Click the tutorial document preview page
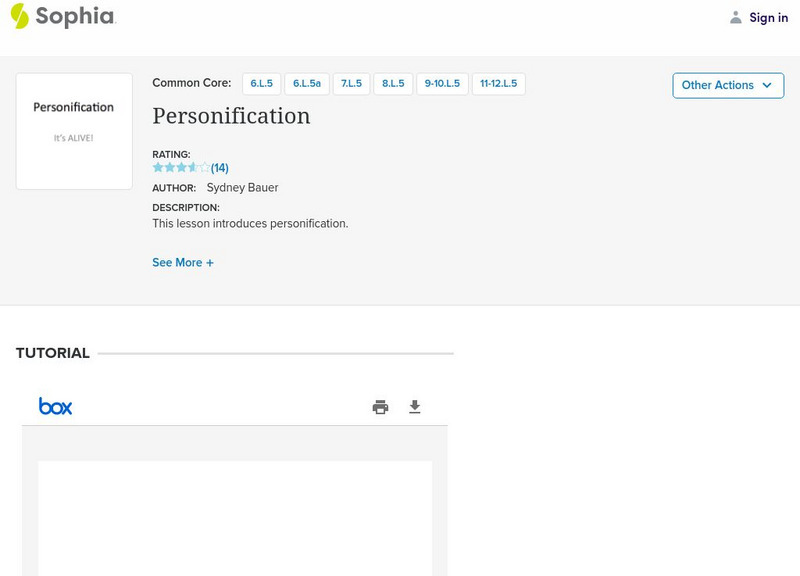The width and height of the screenshot is (800, 576). pos(235,517)
